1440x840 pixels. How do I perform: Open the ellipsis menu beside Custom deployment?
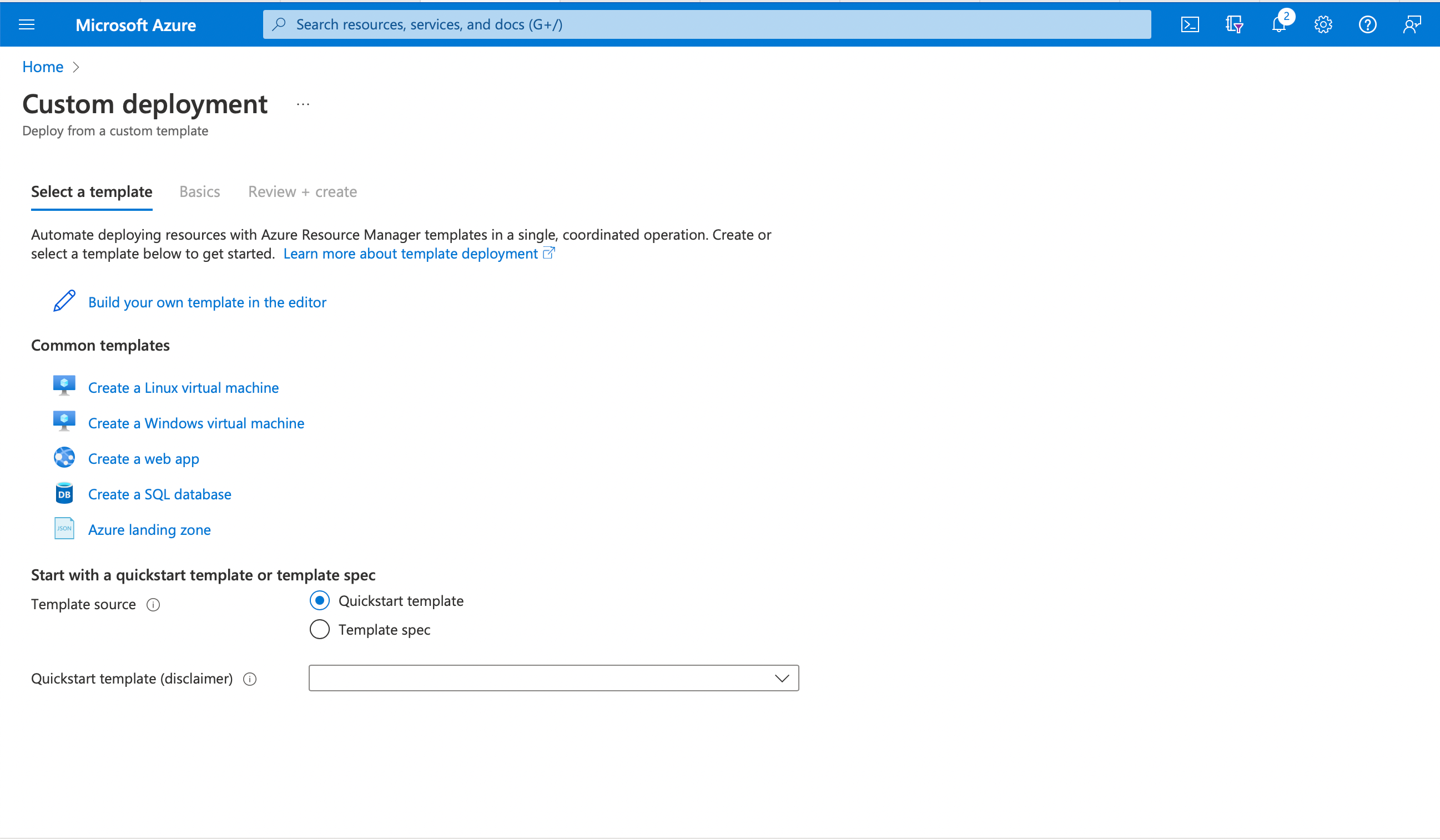click(303, 104)
